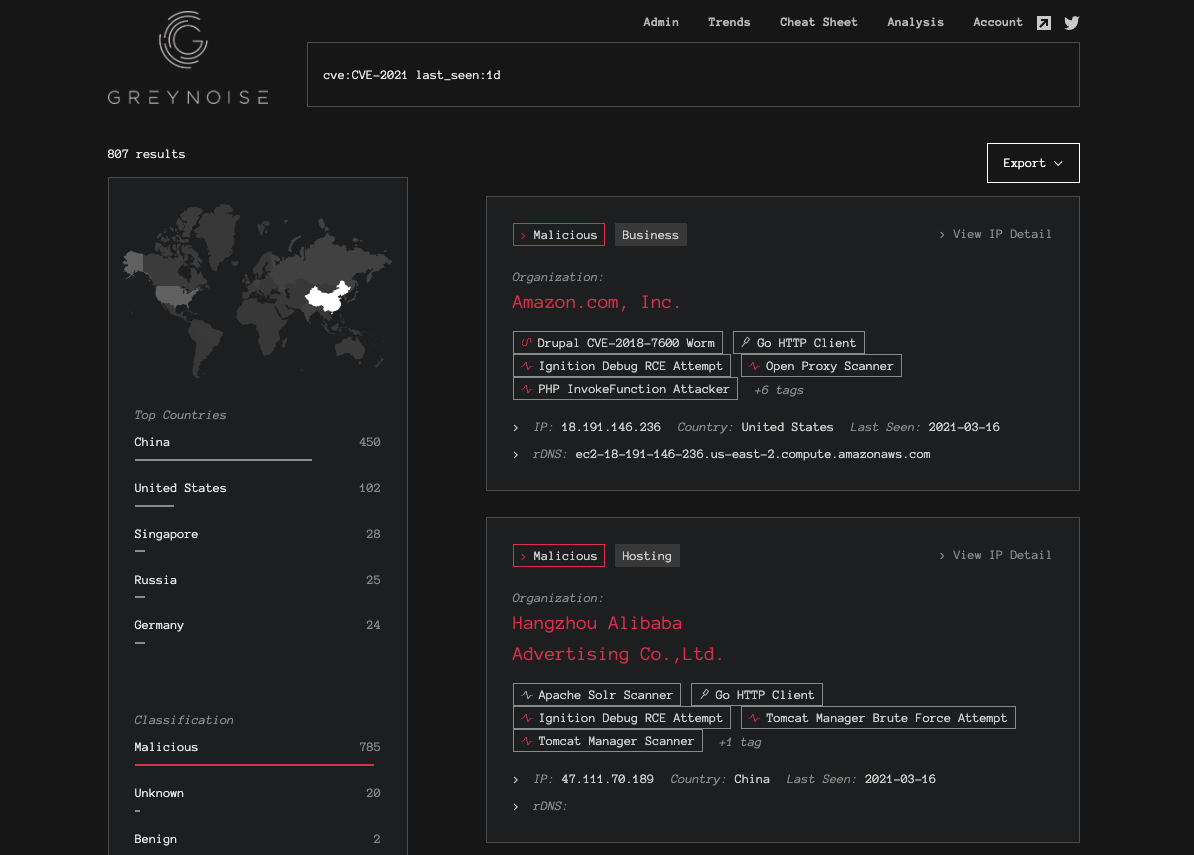Expand the IP 18.191.146.236 row
1194x855 pixels.
(x=516, y=428)
